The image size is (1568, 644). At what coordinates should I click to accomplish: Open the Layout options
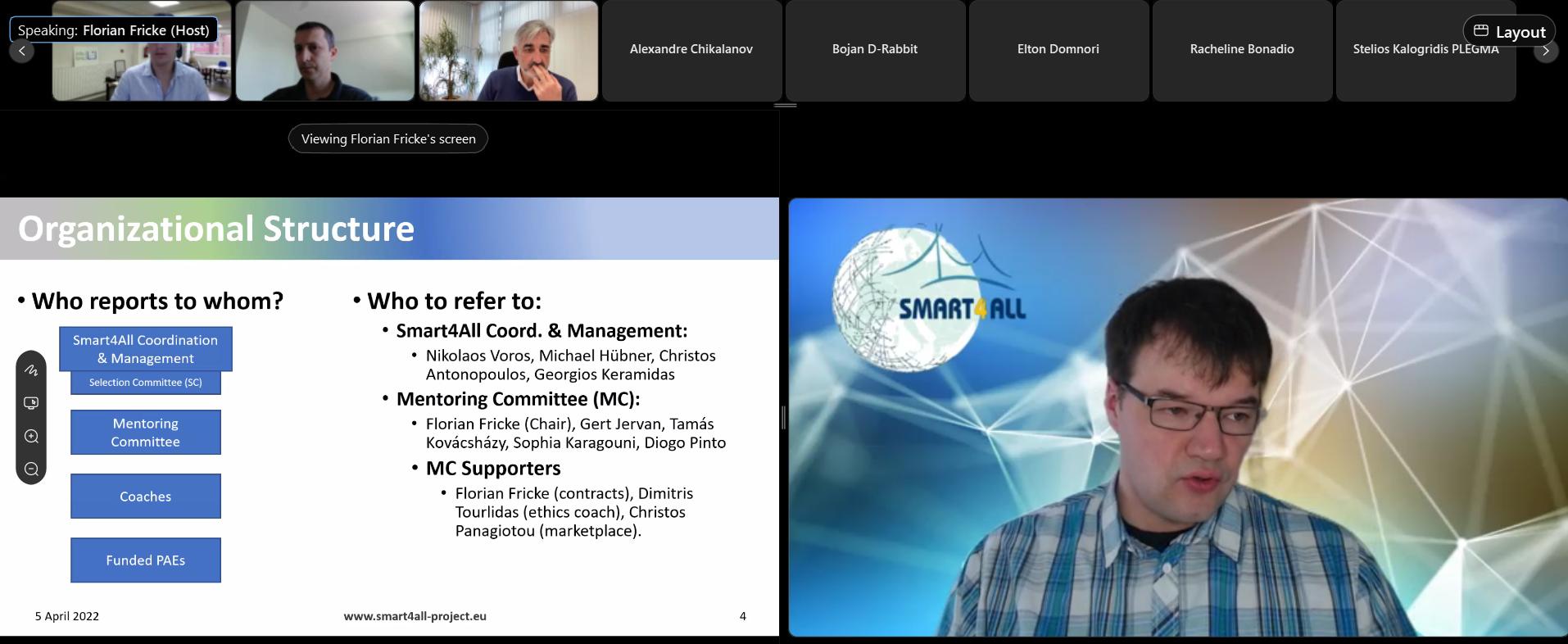click(x=1509, y=32)
